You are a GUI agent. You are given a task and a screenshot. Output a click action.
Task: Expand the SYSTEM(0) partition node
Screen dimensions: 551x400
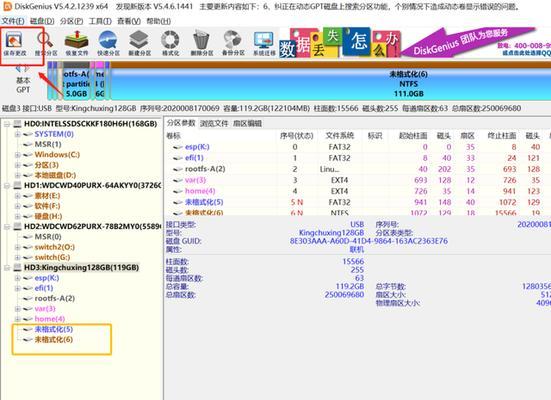pyautogui.click(x=17, y=134)
